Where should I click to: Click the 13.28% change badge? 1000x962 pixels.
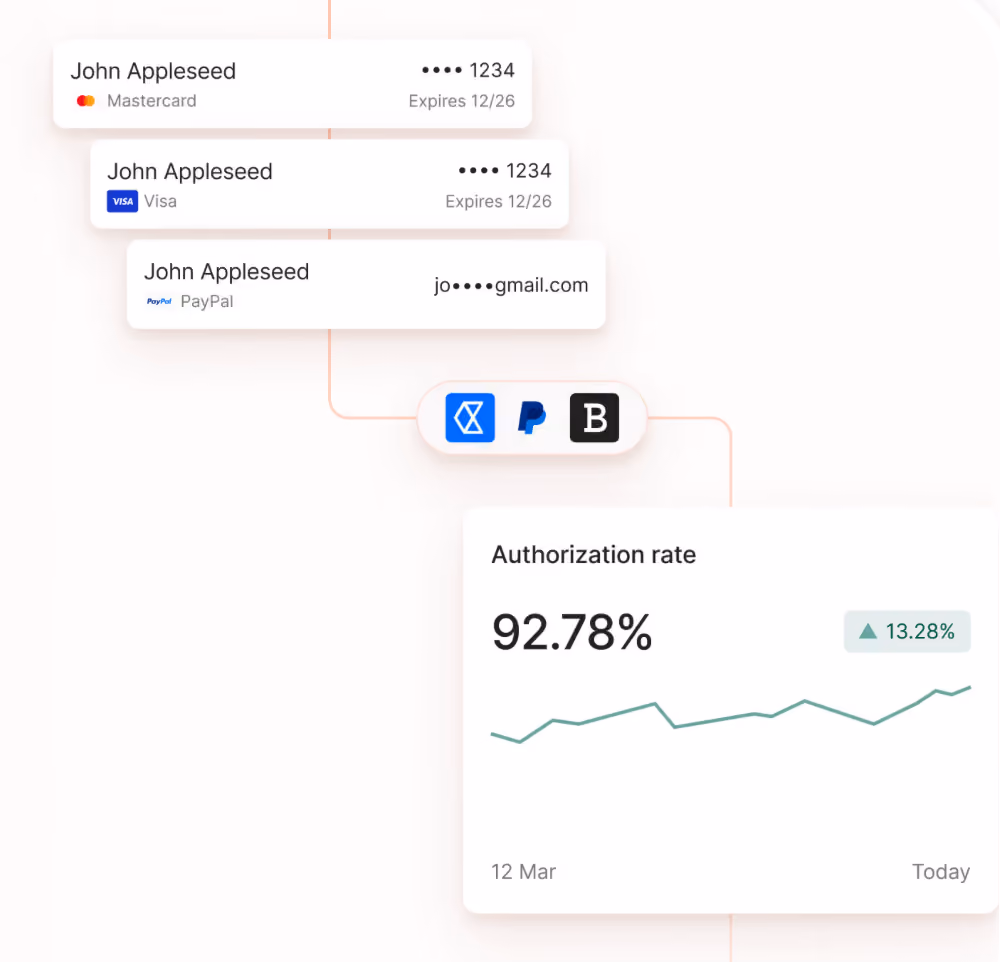coord(907,632)
